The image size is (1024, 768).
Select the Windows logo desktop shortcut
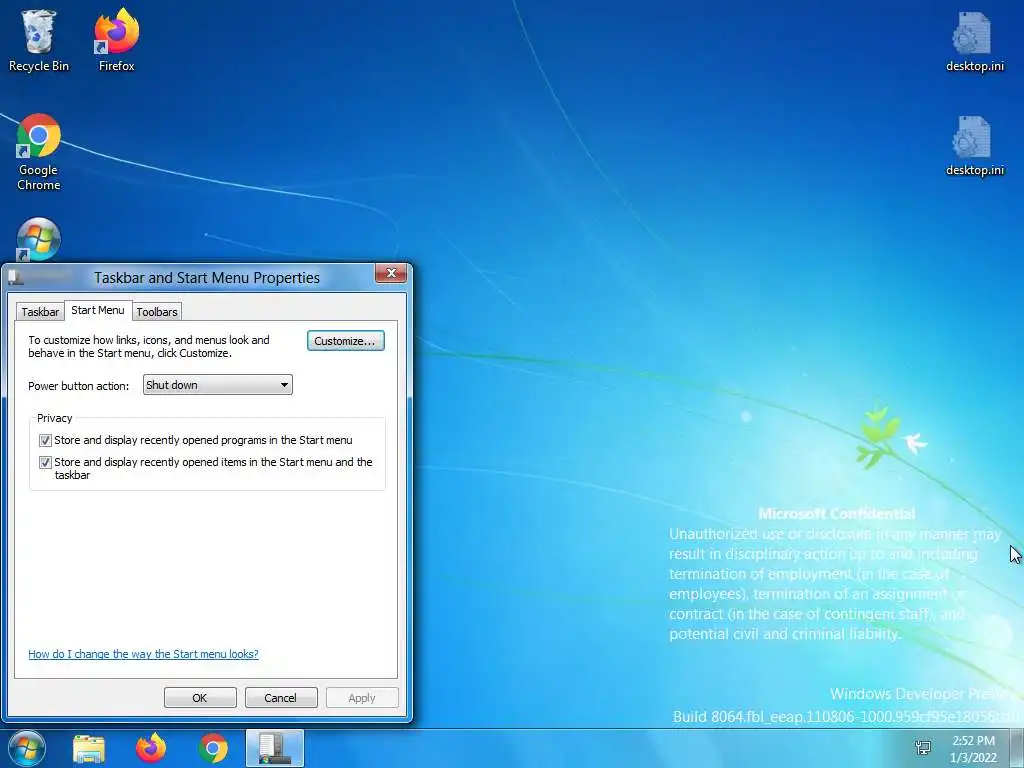39,239
